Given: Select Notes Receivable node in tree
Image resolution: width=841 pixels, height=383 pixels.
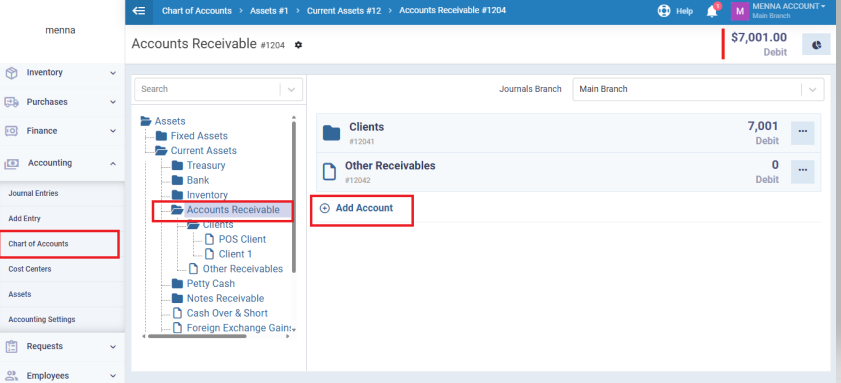Looking at the screenshot, I should click(225, 298).
